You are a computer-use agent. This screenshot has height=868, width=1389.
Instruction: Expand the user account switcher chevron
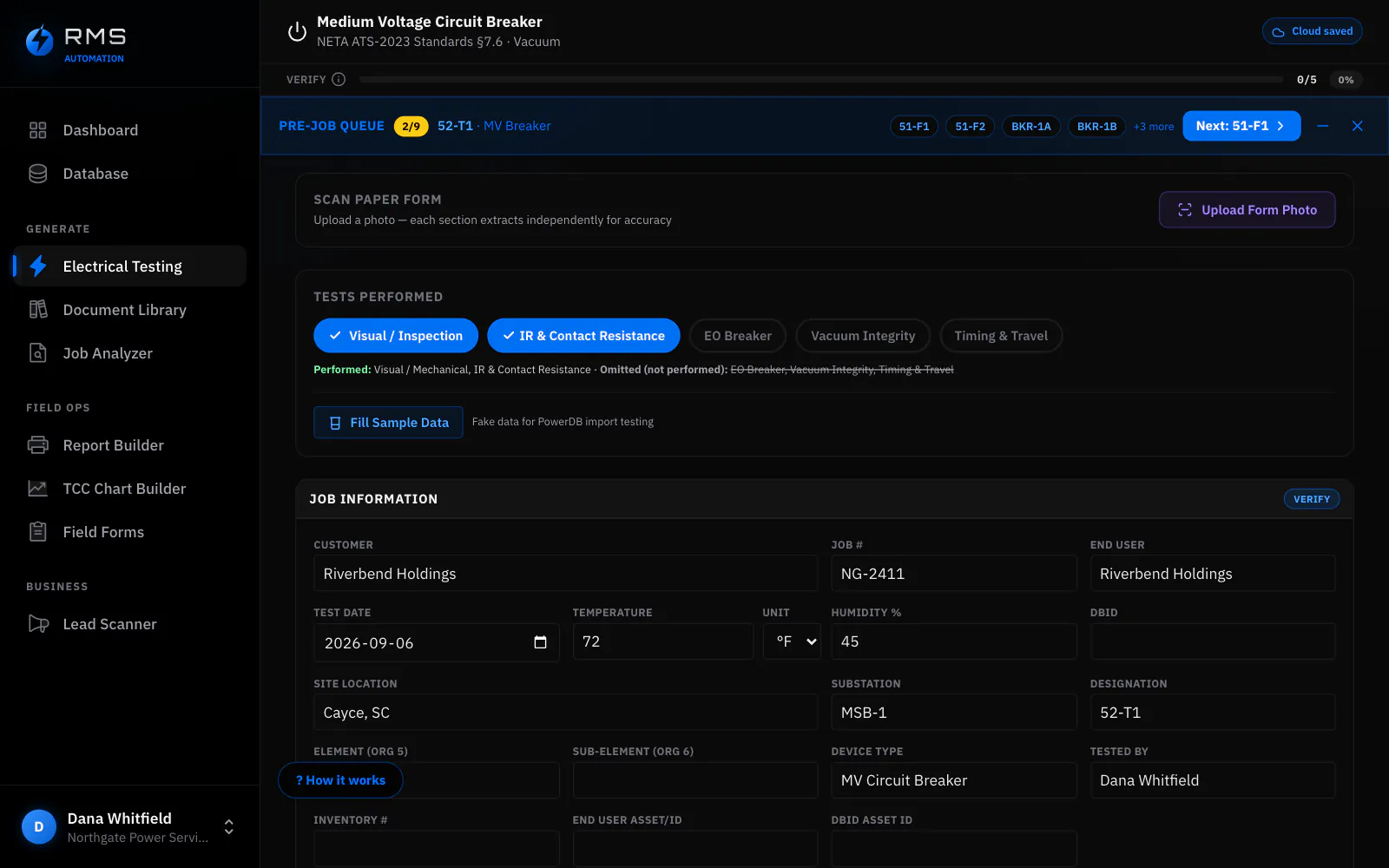coord(229,827)
